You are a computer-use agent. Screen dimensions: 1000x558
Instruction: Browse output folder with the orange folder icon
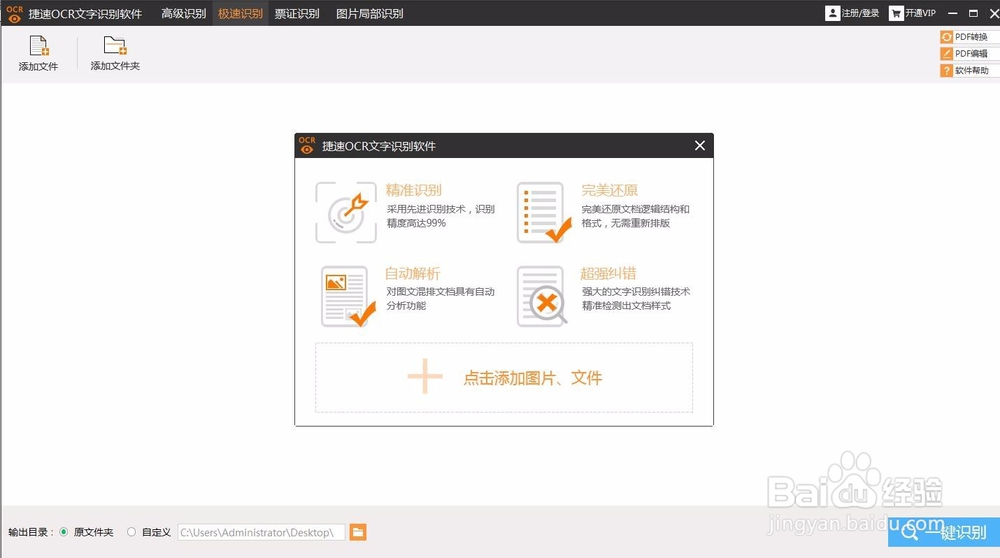358,532
